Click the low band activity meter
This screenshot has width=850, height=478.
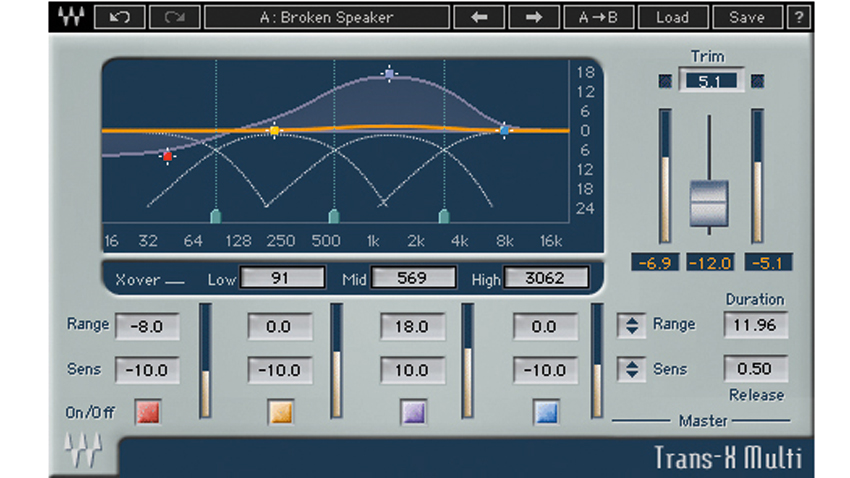[205, 361]
